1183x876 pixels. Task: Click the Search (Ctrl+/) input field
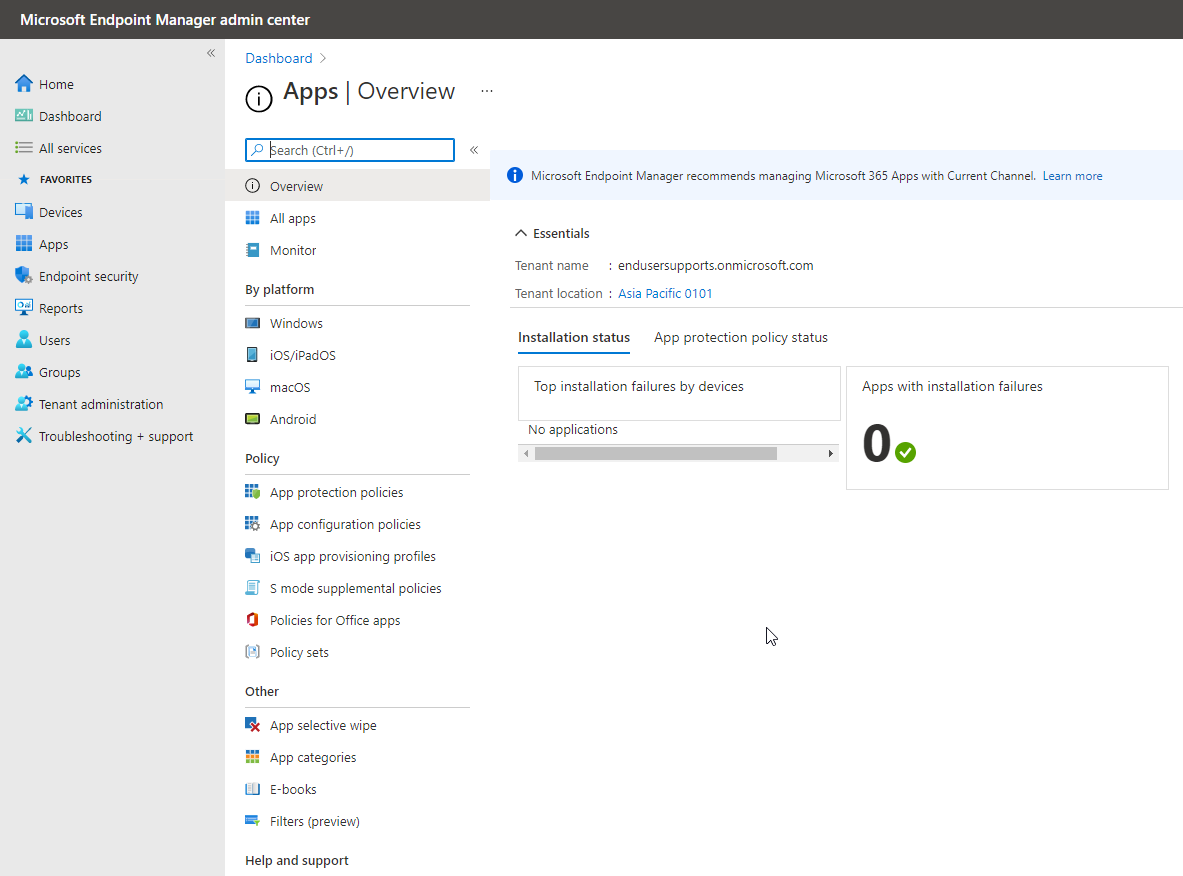point(350,149)
